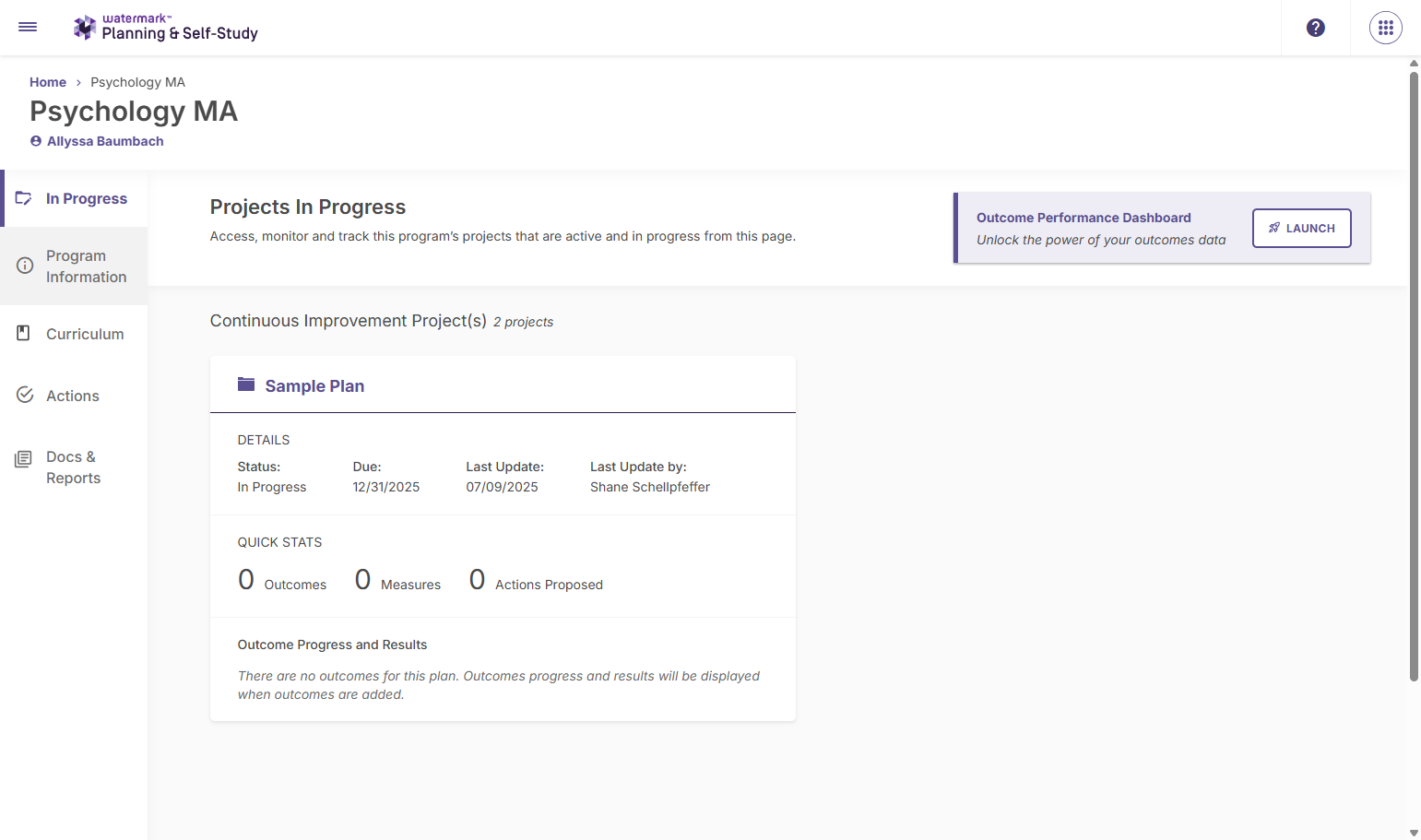Open the Actions section
The width and height of the screenshot is (1421, 840).
[x=75, y=396]
